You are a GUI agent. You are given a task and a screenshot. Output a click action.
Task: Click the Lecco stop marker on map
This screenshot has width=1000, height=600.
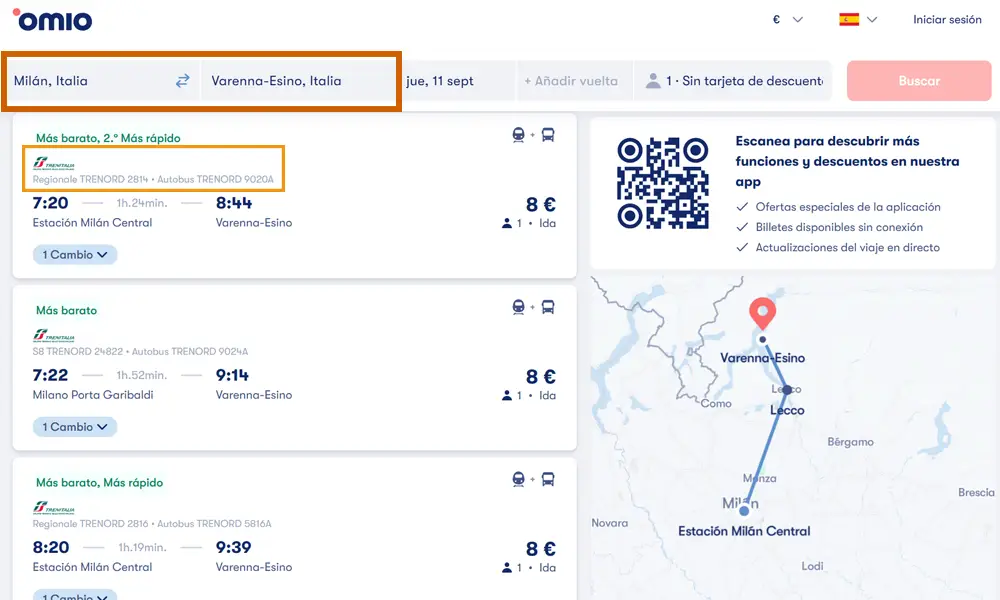[787, 389]
